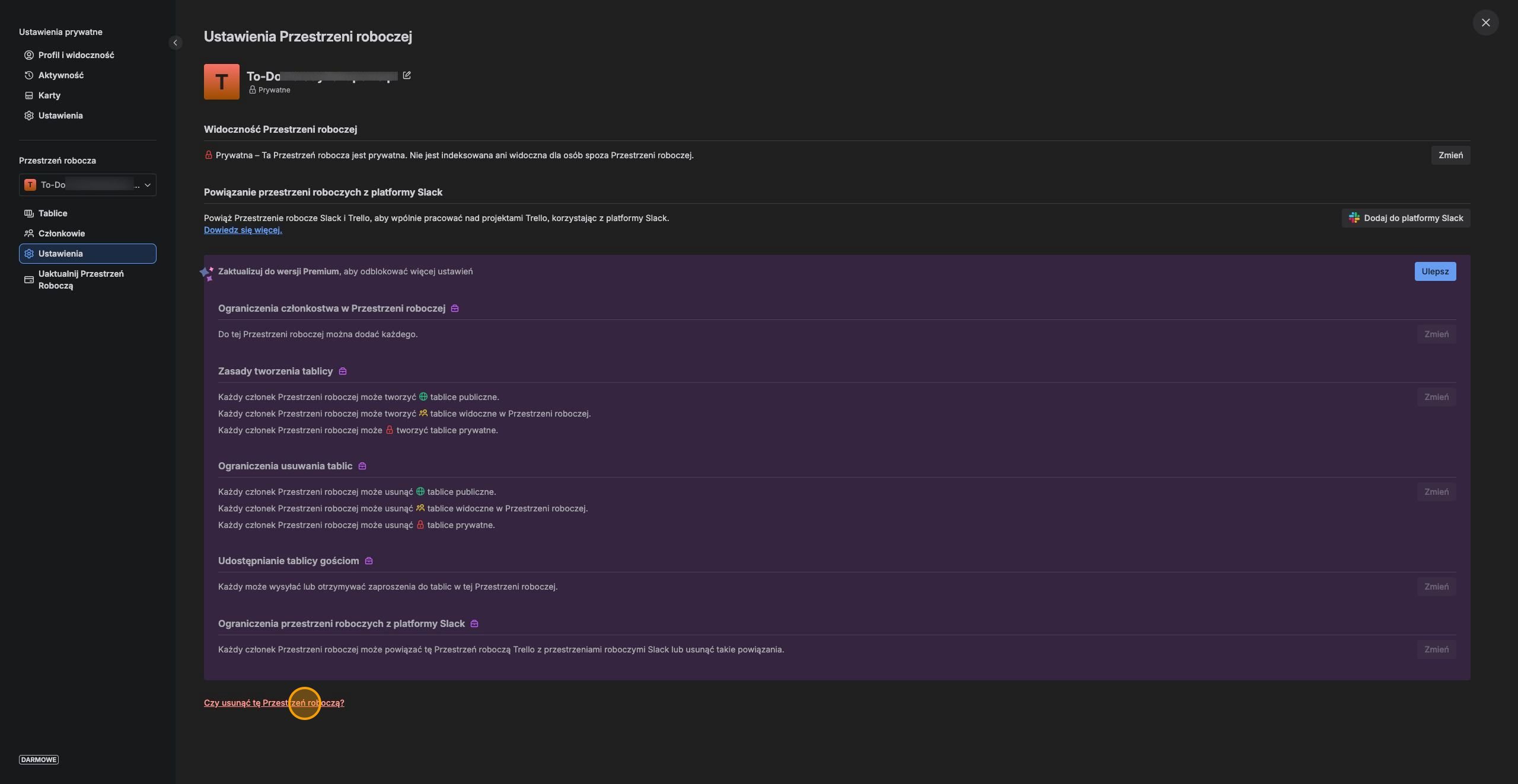Click Zmień for guest board sharing
This screenshot has width=1518, height=784.
pos(1436,587)
